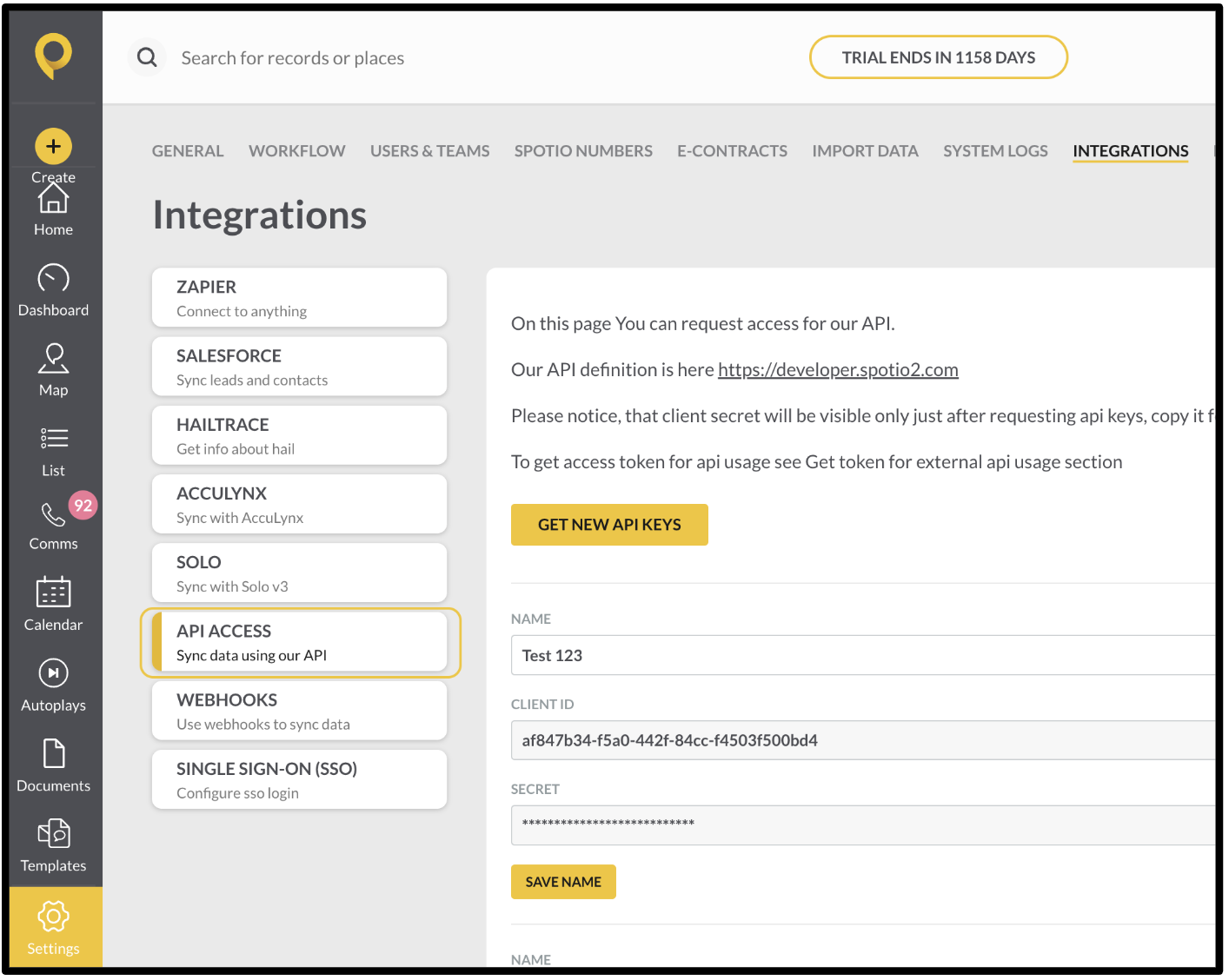This screenshot has width=1229, height=980.
Task: Open the developer.spotio2.com link
Action: pyautogui.click(x=838, y=370)
